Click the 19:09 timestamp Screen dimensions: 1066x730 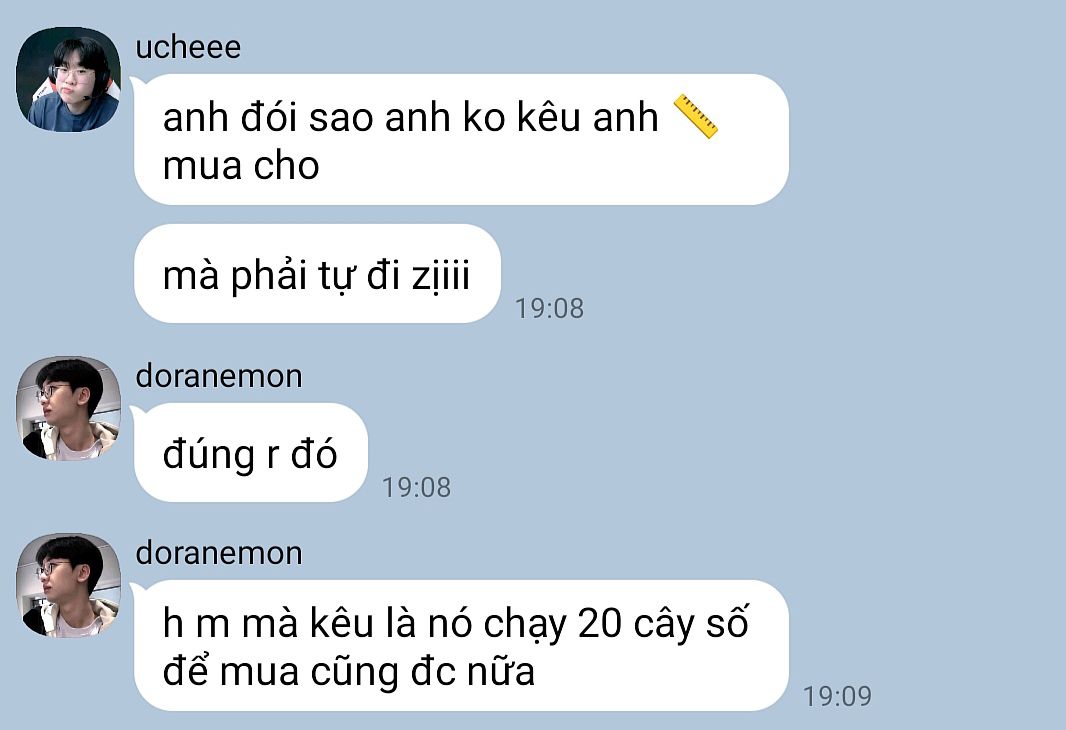tap(837, 696)
